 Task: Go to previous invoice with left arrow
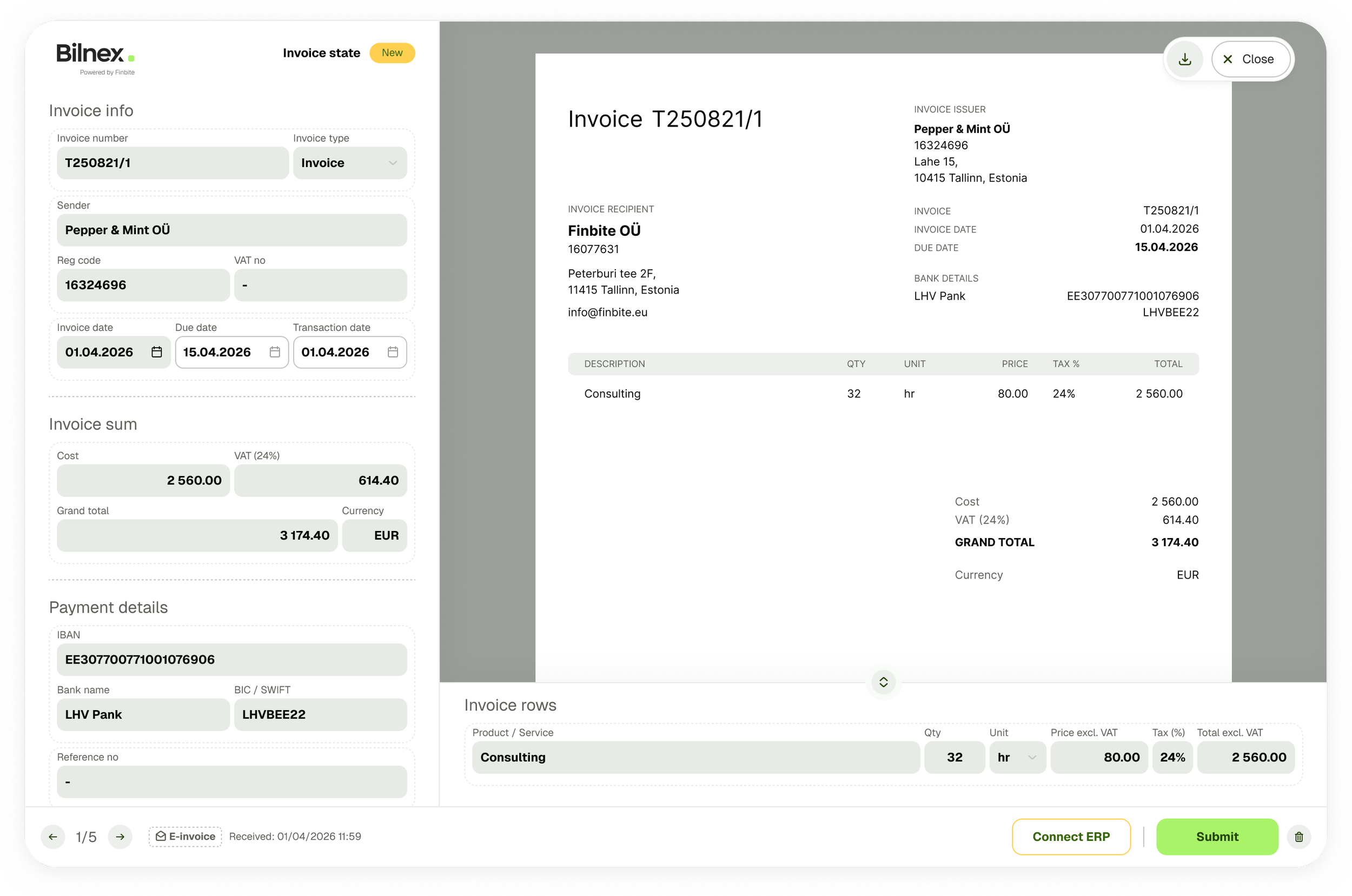pos(52,837)
